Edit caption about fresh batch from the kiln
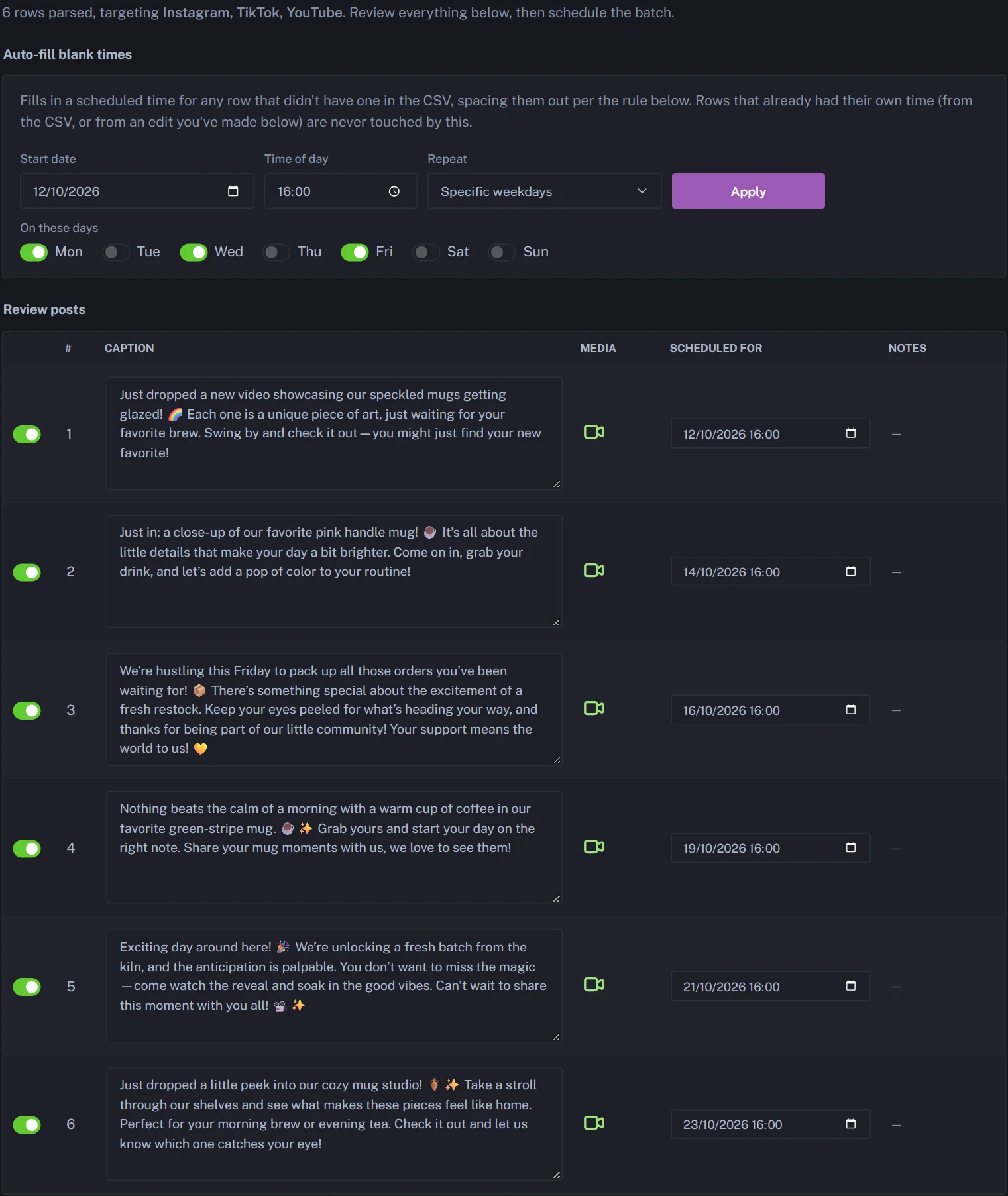 click(x=334, y=986)
